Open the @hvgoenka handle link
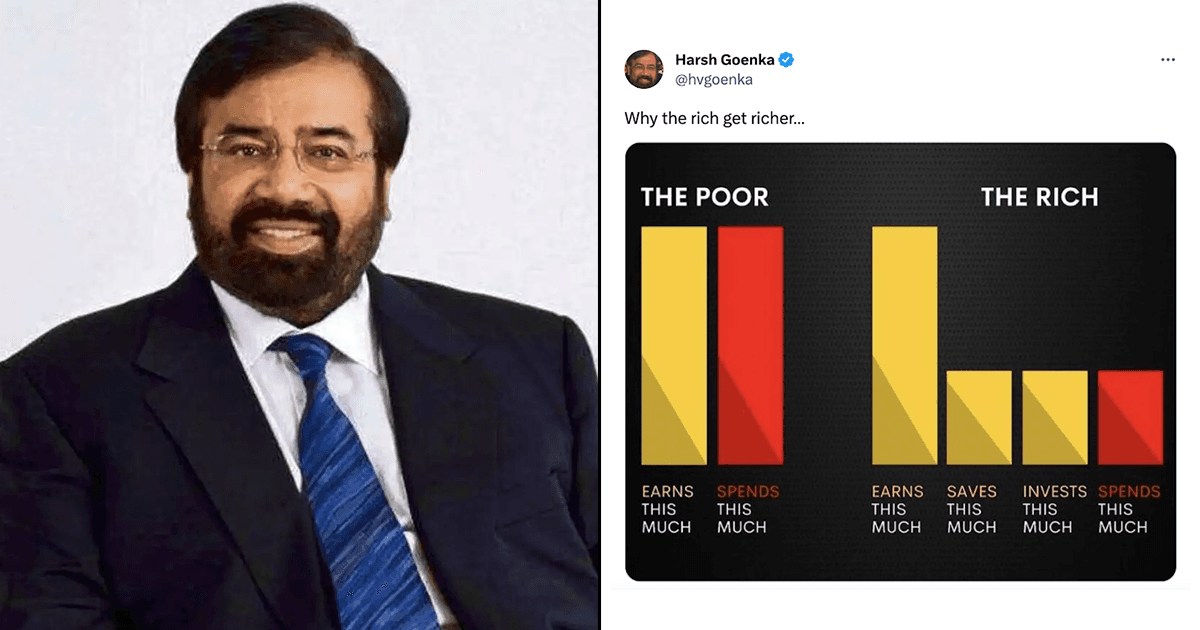This screenshot has height=630, width=1200. coord(714,79)
